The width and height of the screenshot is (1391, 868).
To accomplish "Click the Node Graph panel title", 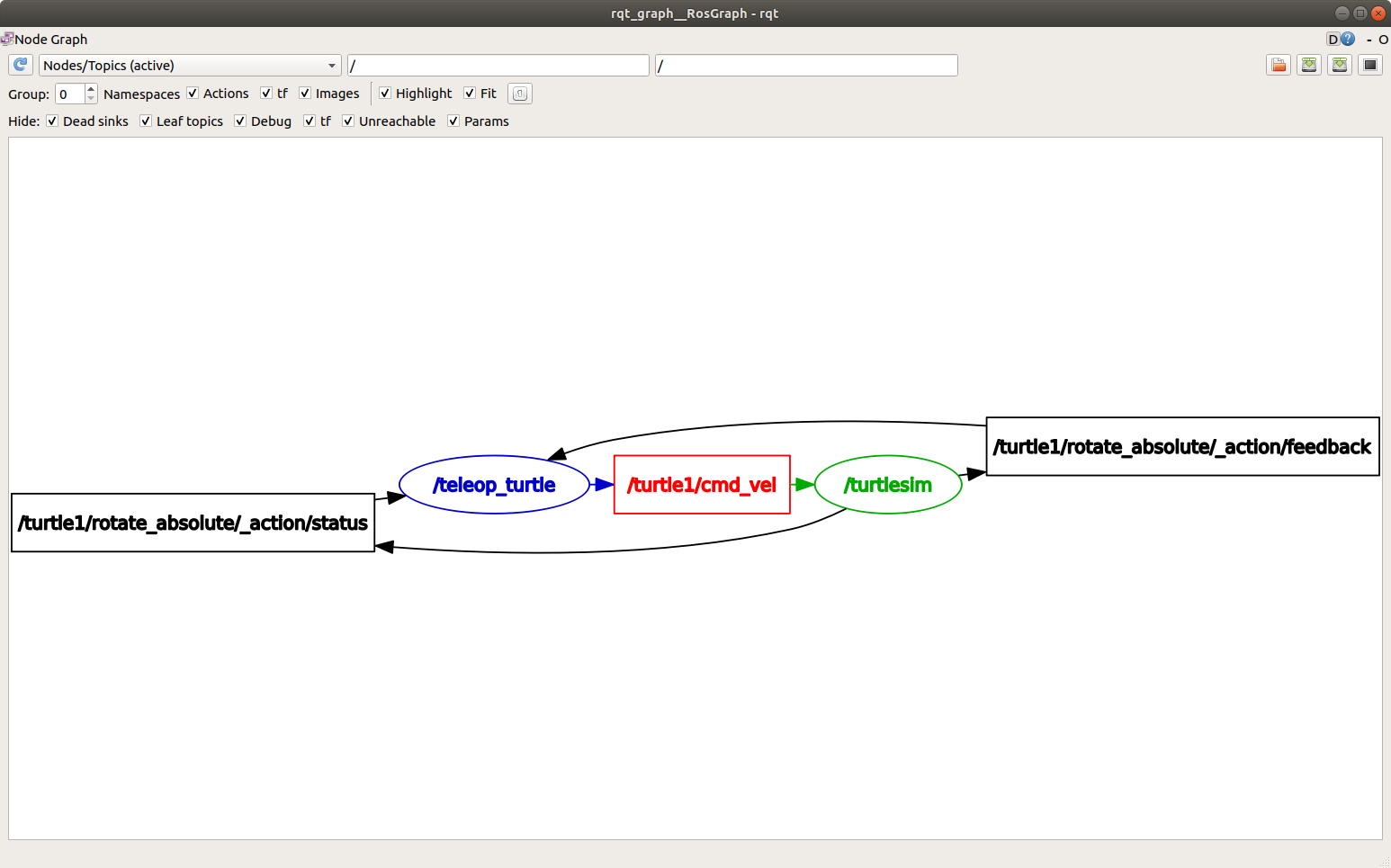I will 49,39.
